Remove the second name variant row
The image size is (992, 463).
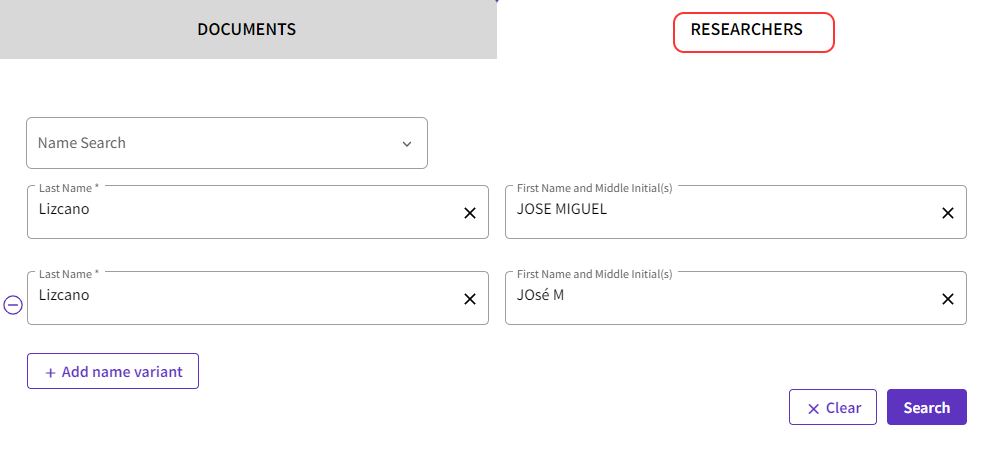[13, 305]
